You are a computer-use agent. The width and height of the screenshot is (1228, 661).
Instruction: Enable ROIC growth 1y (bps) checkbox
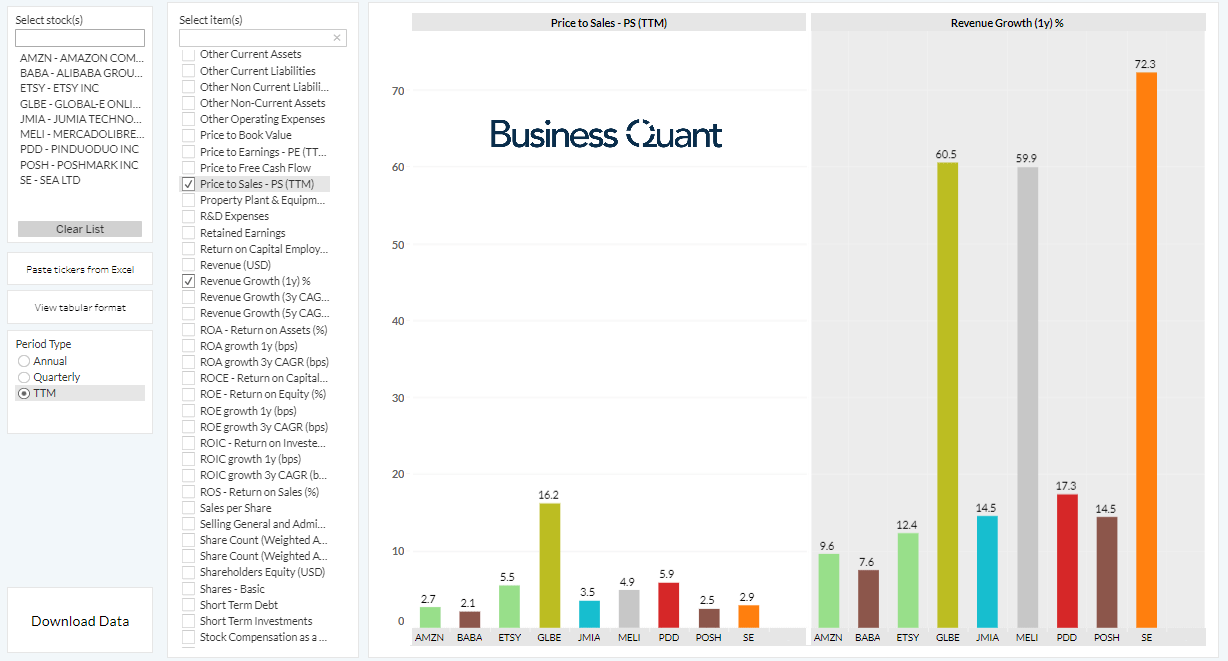(189, 459)
